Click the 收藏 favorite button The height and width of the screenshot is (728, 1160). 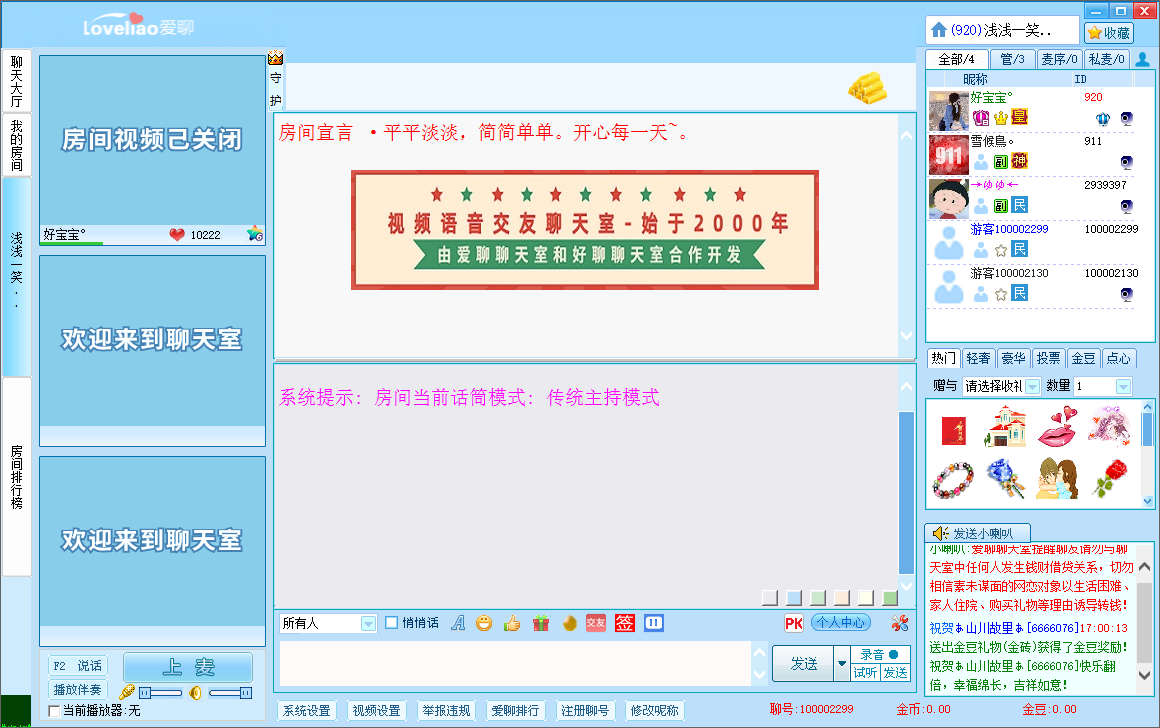click(1109, 33)
